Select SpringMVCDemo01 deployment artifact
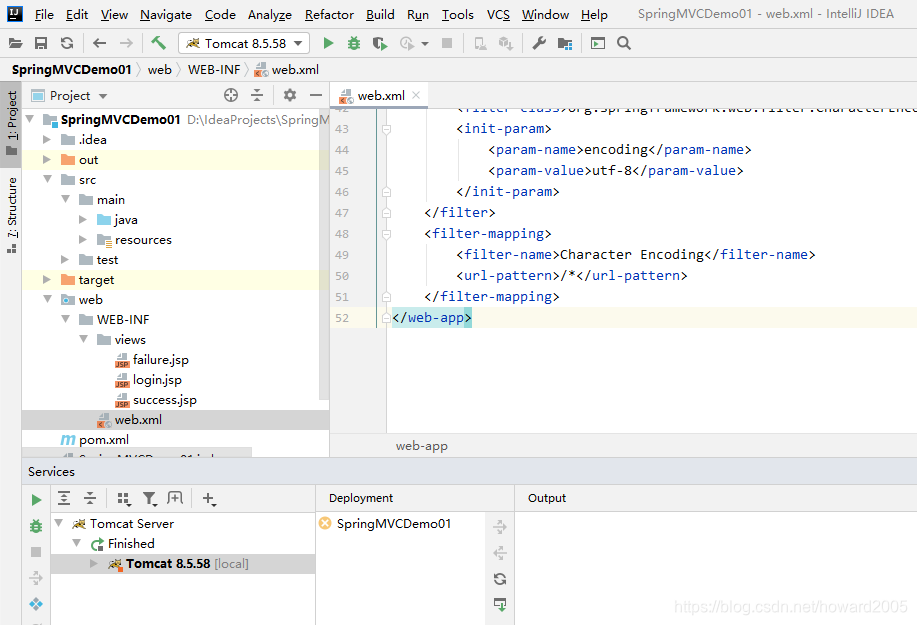This screenshot has height=625, width=917. pyautogui.click(x=394, y=524)
